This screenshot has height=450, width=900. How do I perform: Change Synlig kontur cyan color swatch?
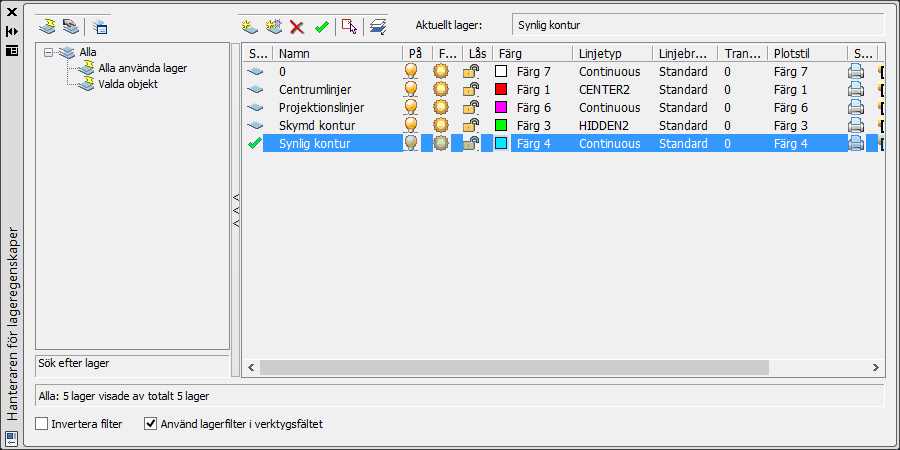click(x=501, y=143)
